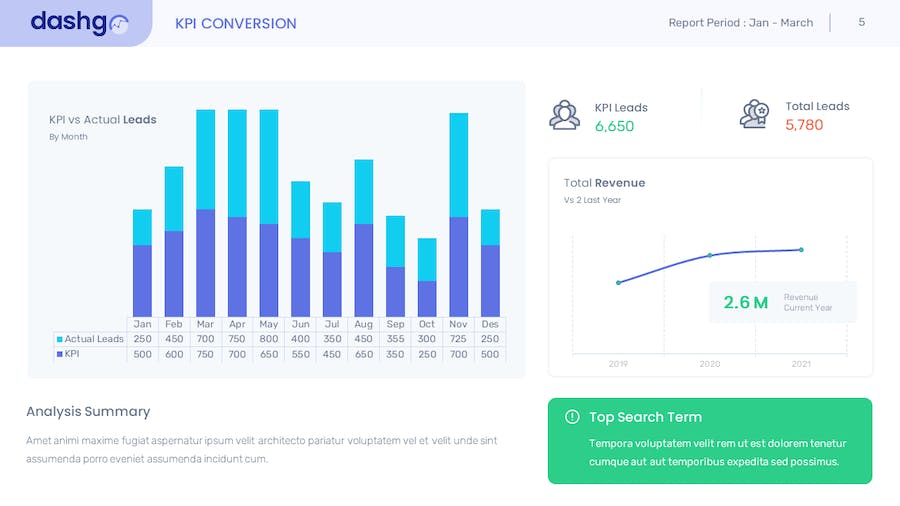Click the KPI Leads value 6,650
Screen dimensions: 900x506
[614, 126]
